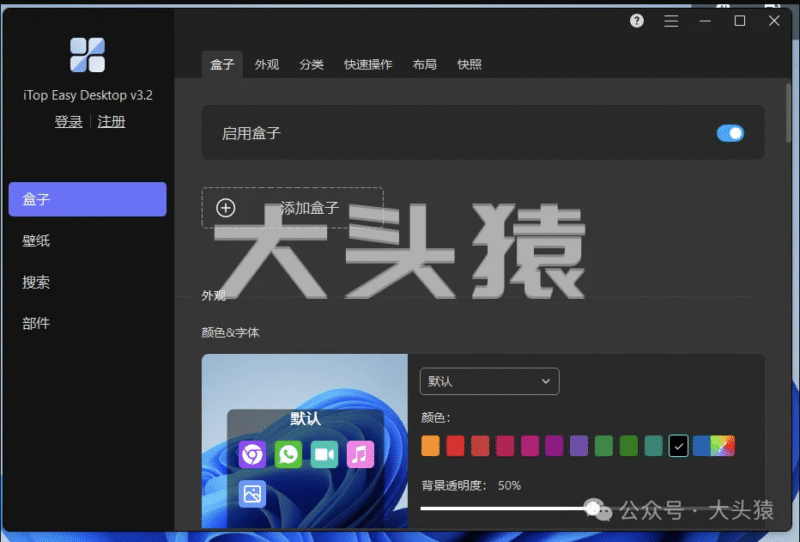Go to the 布局 tab
Screen dimensions: 800x542
click(x=424, y=64)
